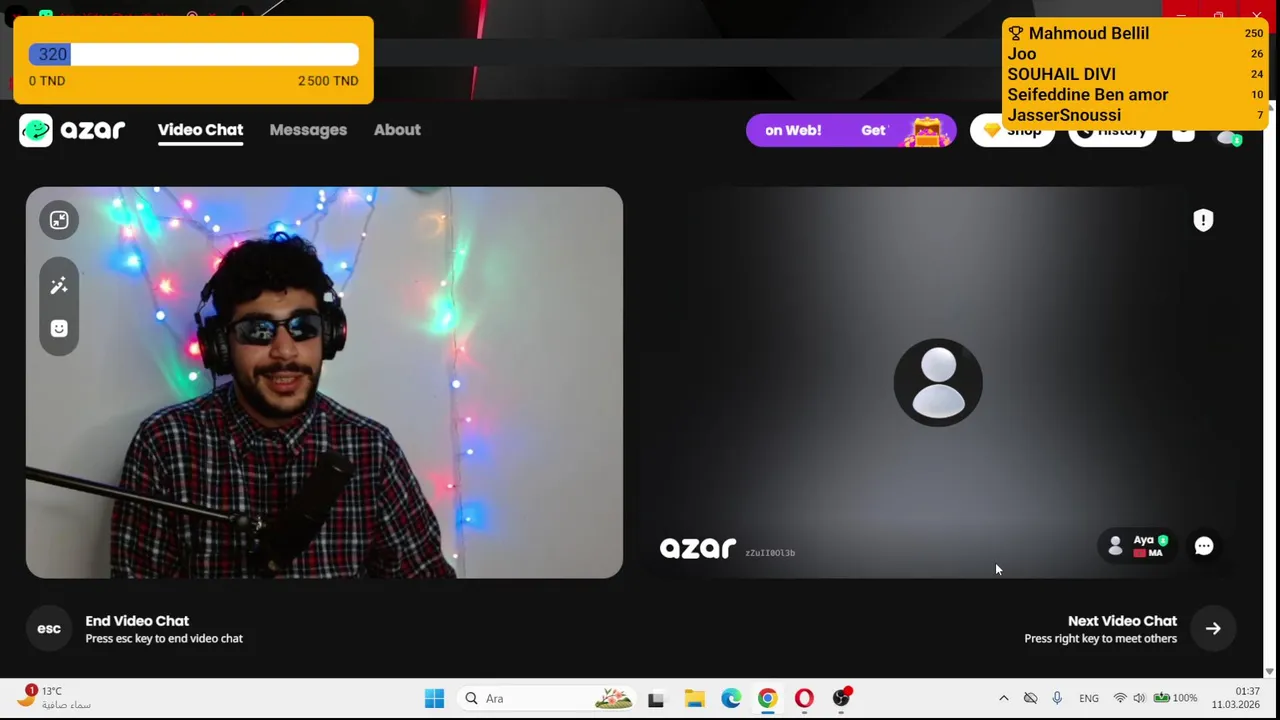Open the profile avatar with green shield
Viewport: 1280px width, 720px height.
pyautogui.click(x=1229, y=136)
